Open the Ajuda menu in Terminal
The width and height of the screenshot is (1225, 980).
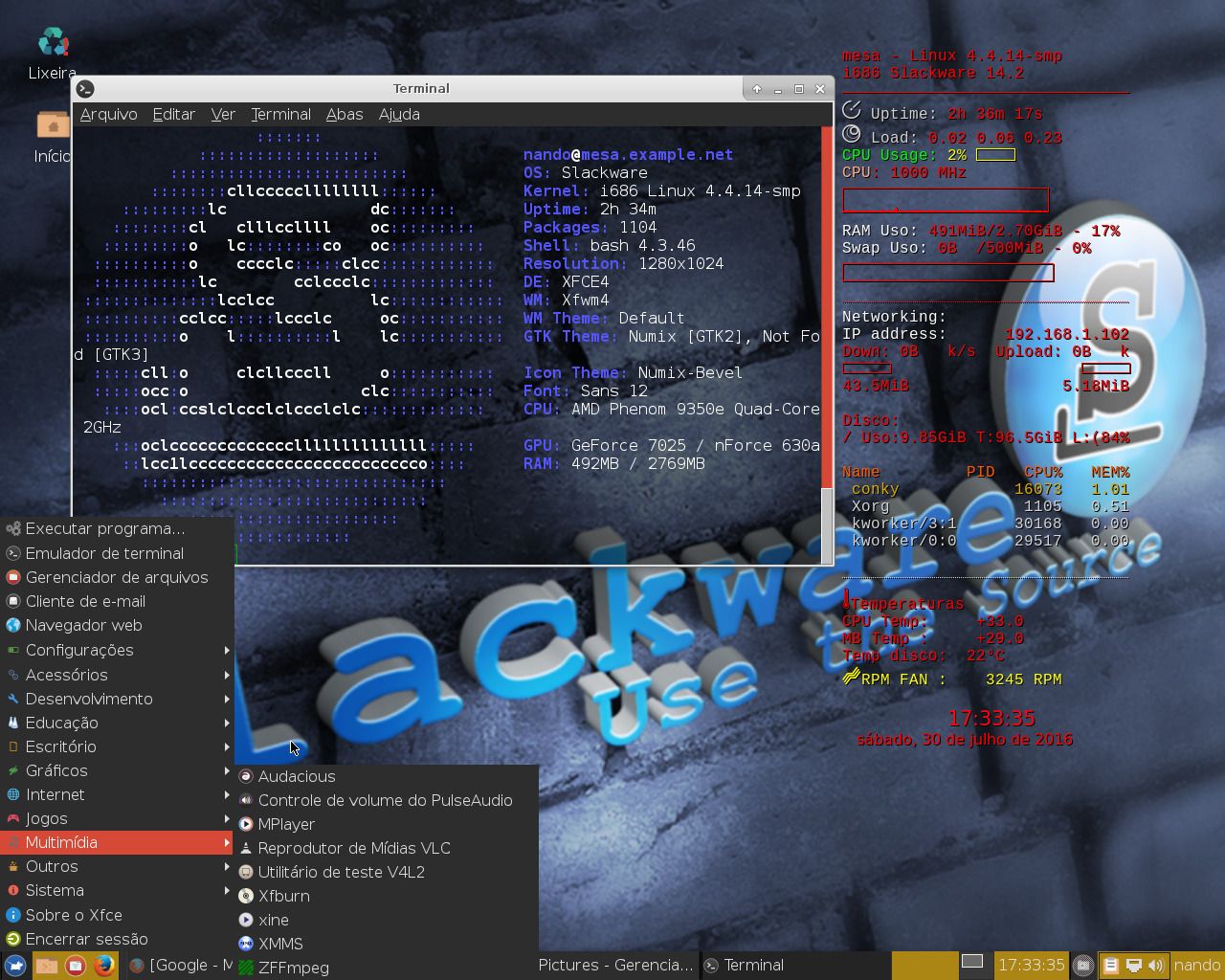pyautogui.click(x=399, y=114)
